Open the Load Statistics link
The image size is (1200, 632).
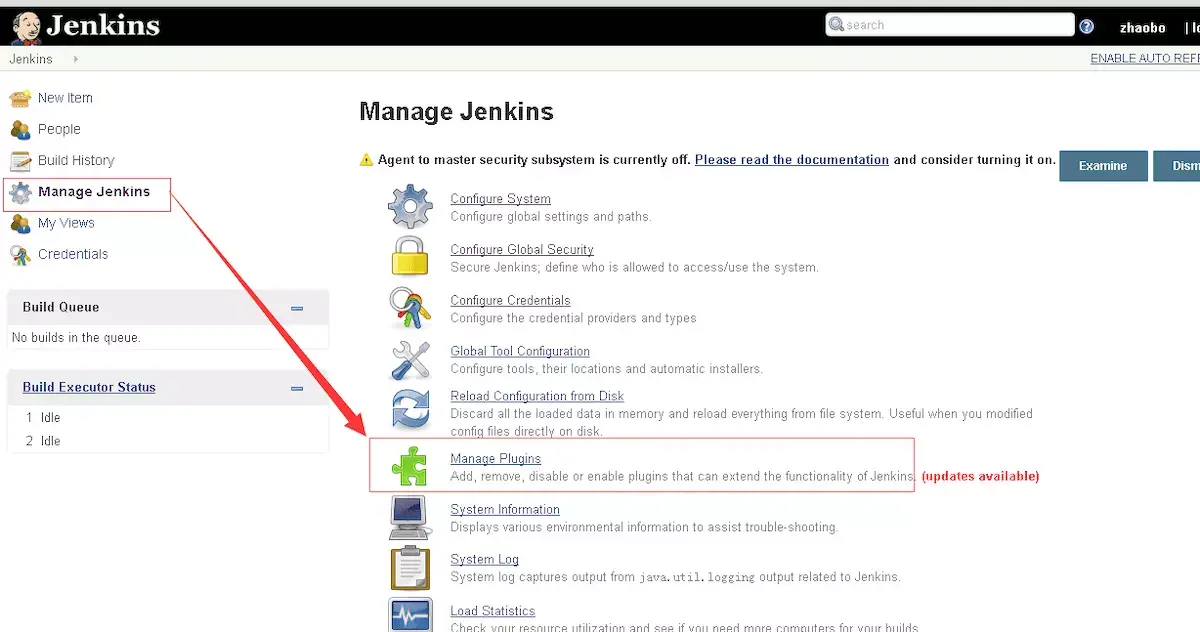pyautogui.click(x=492, y=611)
